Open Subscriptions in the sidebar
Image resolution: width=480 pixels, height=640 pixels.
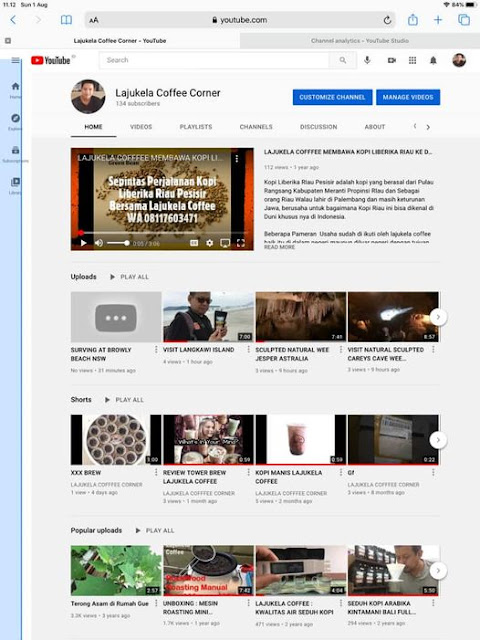coord(16,154)
